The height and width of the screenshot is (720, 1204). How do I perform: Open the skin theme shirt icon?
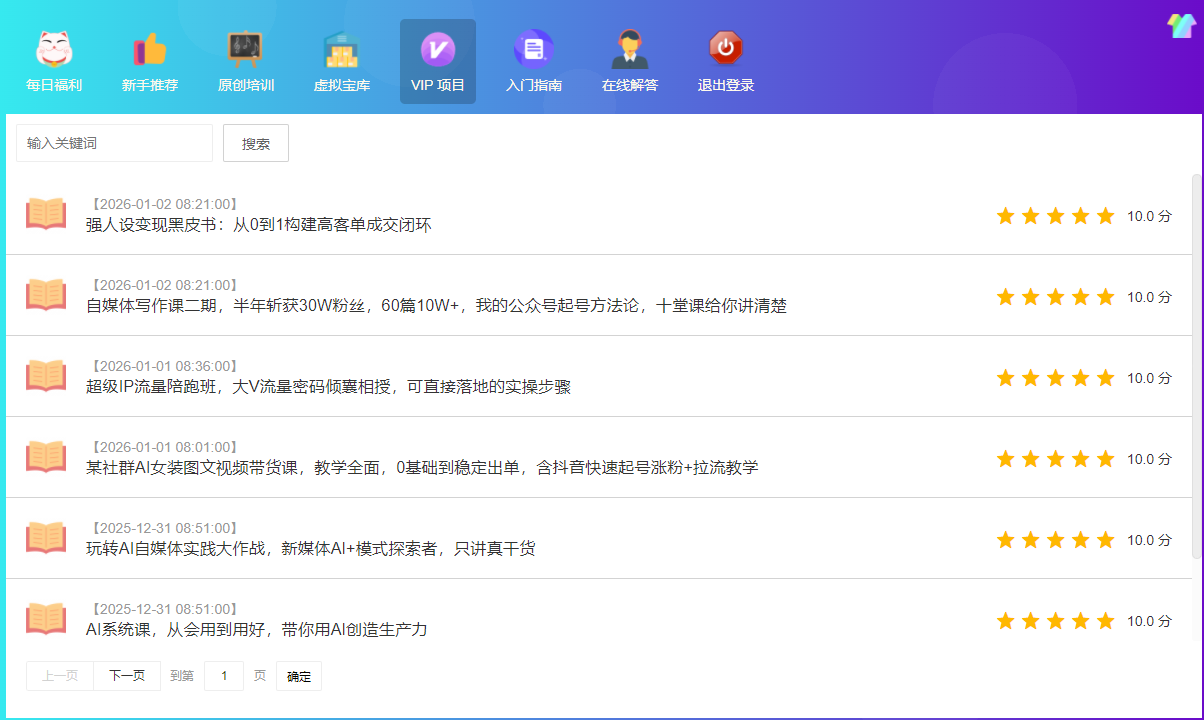pyautogui.click(x=1181, y=26)
